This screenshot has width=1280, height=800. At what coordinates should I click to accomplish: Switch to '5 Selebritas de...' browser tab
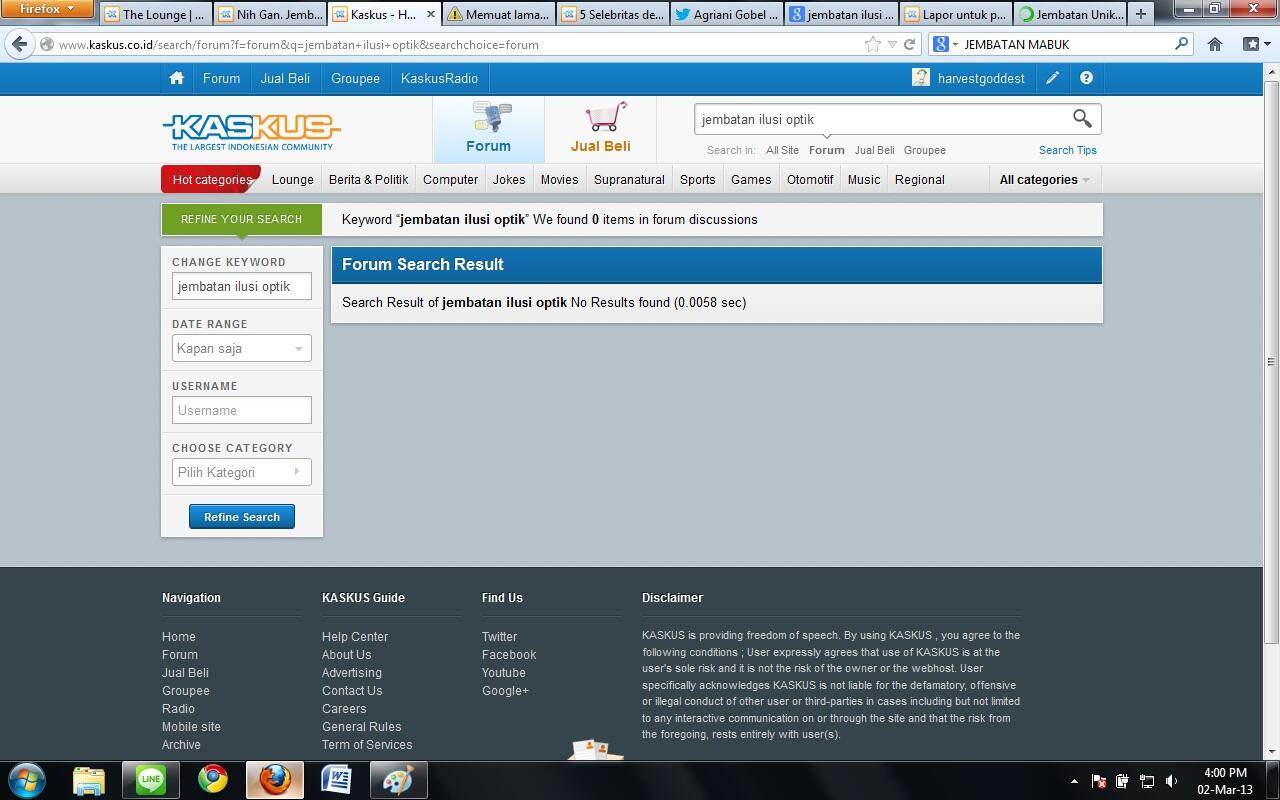612,14
